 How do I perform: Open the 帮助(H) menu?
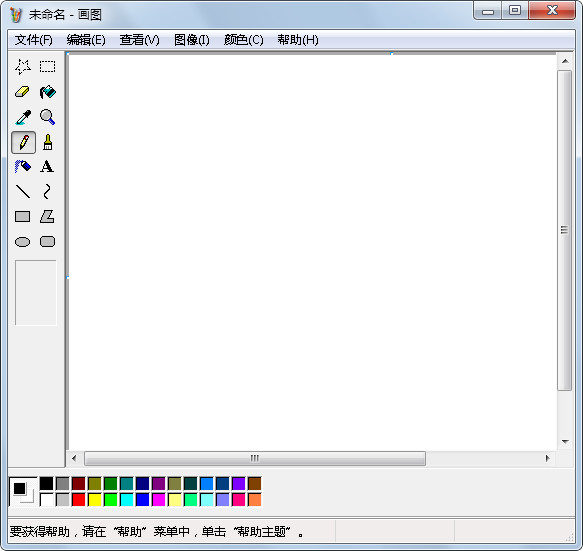(x=298, y=40)
